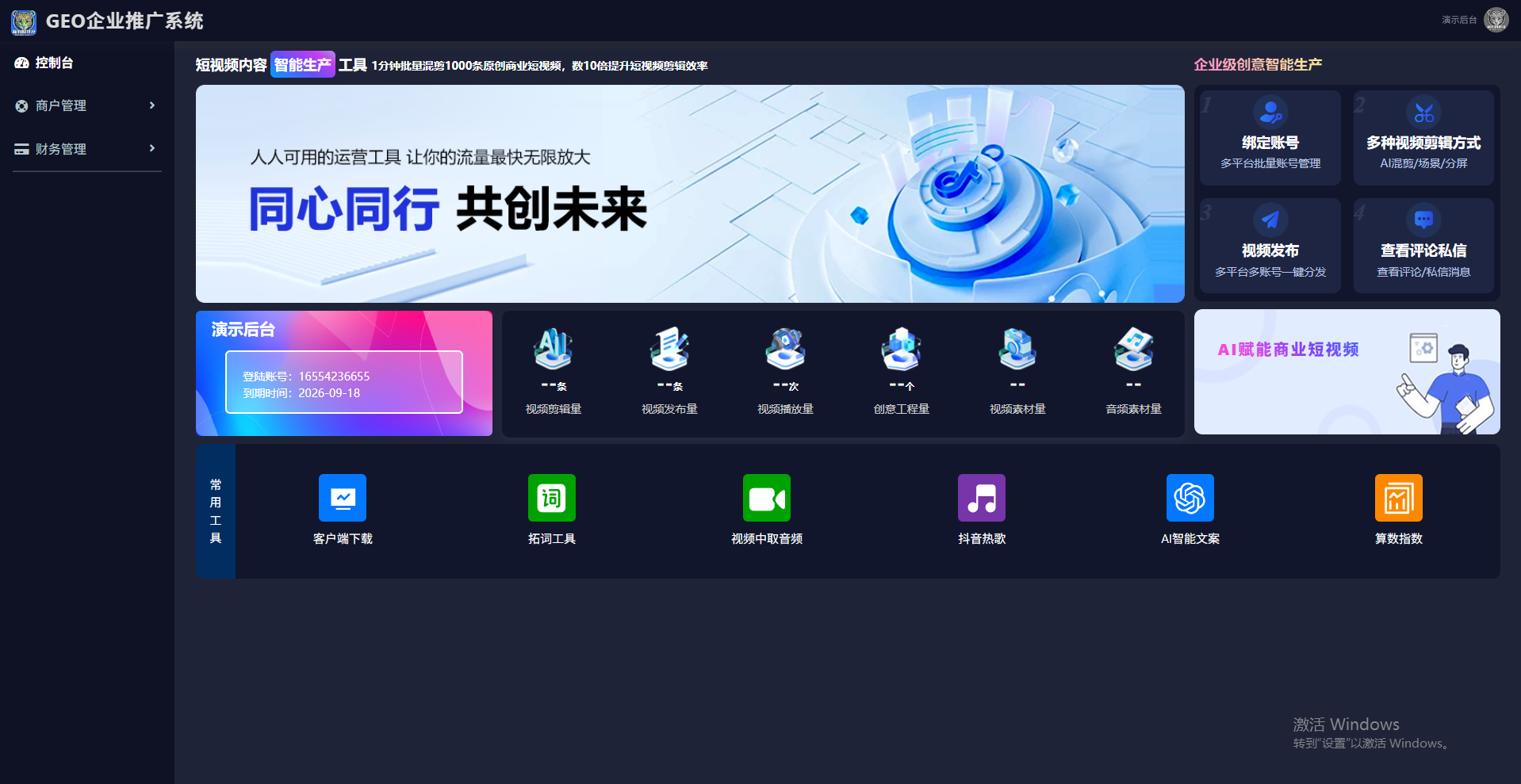Open the 拓词工具 green icon
Image resolution: width=1521 pixels, height=784 pixels.
[552, 498]
